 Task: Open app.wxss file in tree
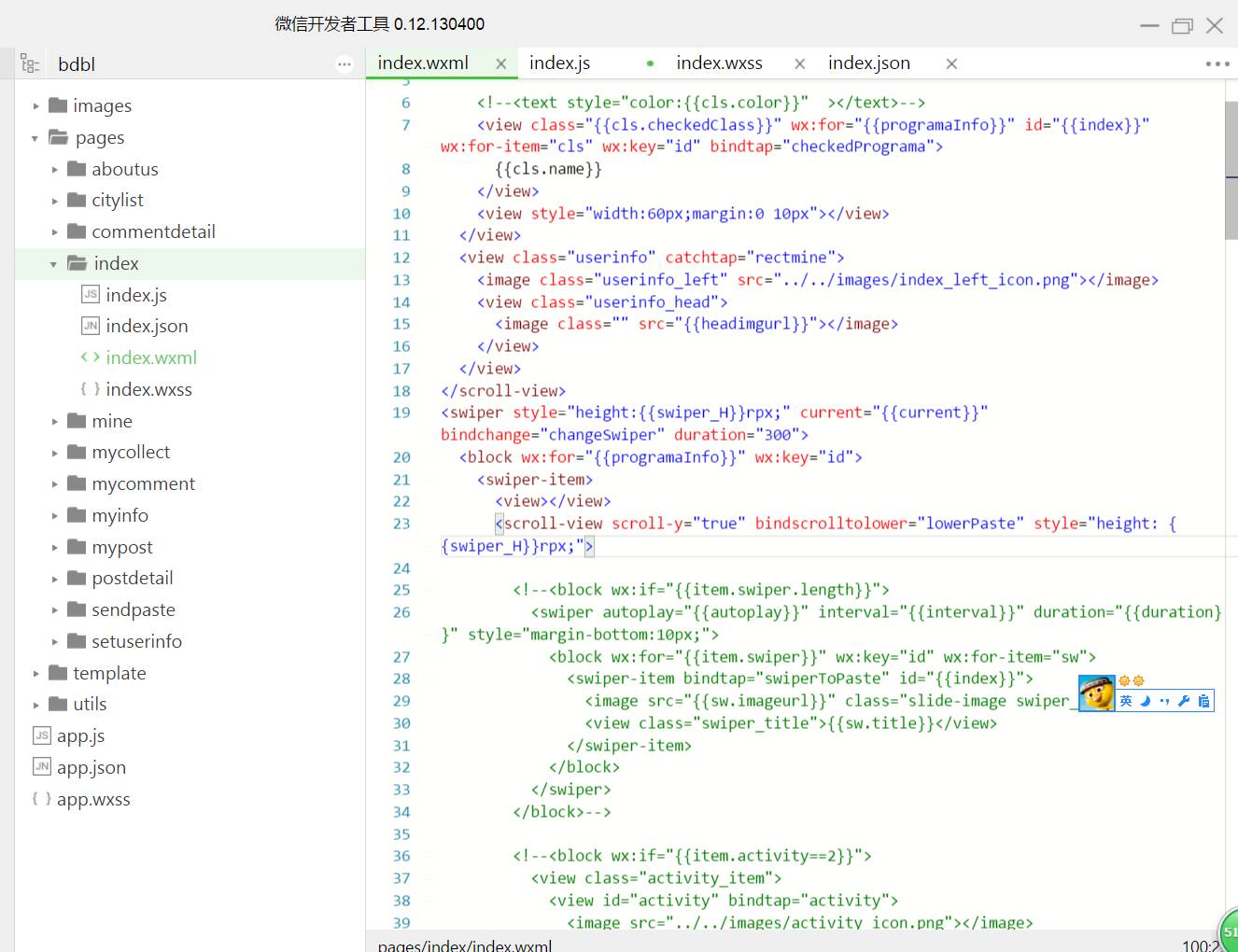click(93, 800)
